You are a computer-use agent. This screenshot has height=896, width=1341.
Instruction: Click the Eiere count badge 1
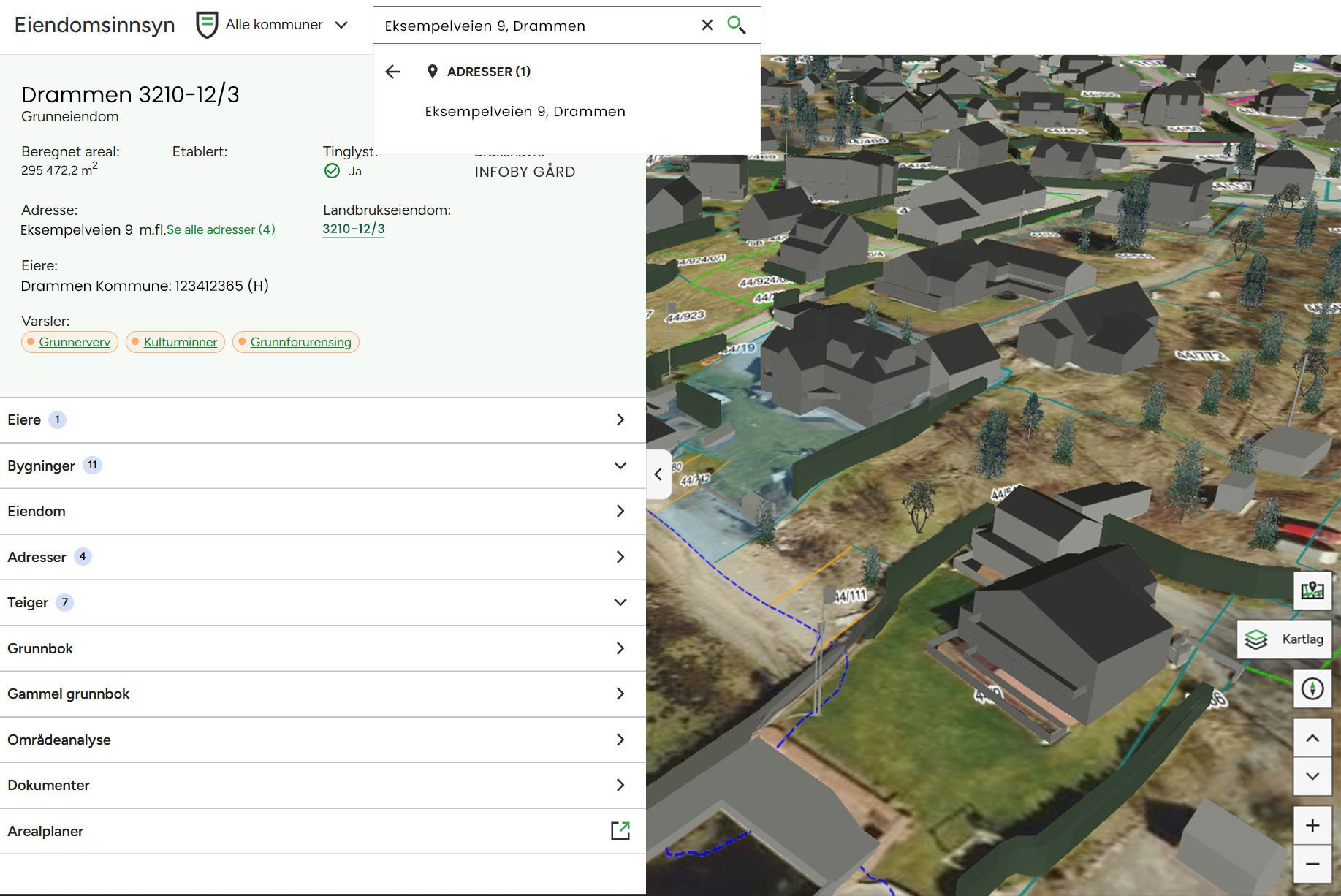(x=57, y=419)
